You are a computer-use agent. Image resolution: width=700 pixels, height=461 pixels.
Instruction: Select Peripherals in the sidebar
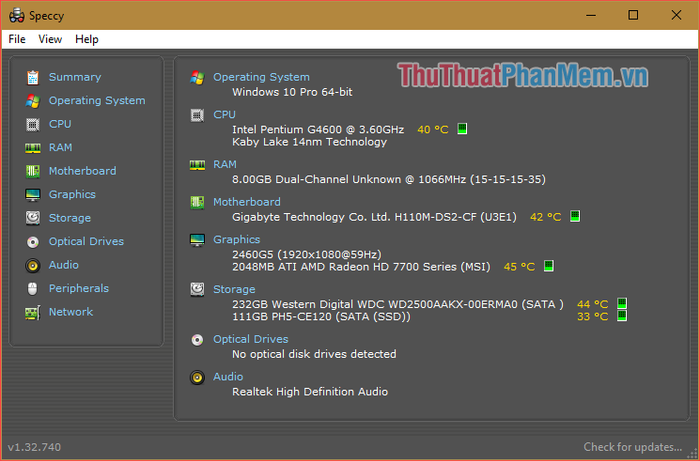(x=79, y=289)
